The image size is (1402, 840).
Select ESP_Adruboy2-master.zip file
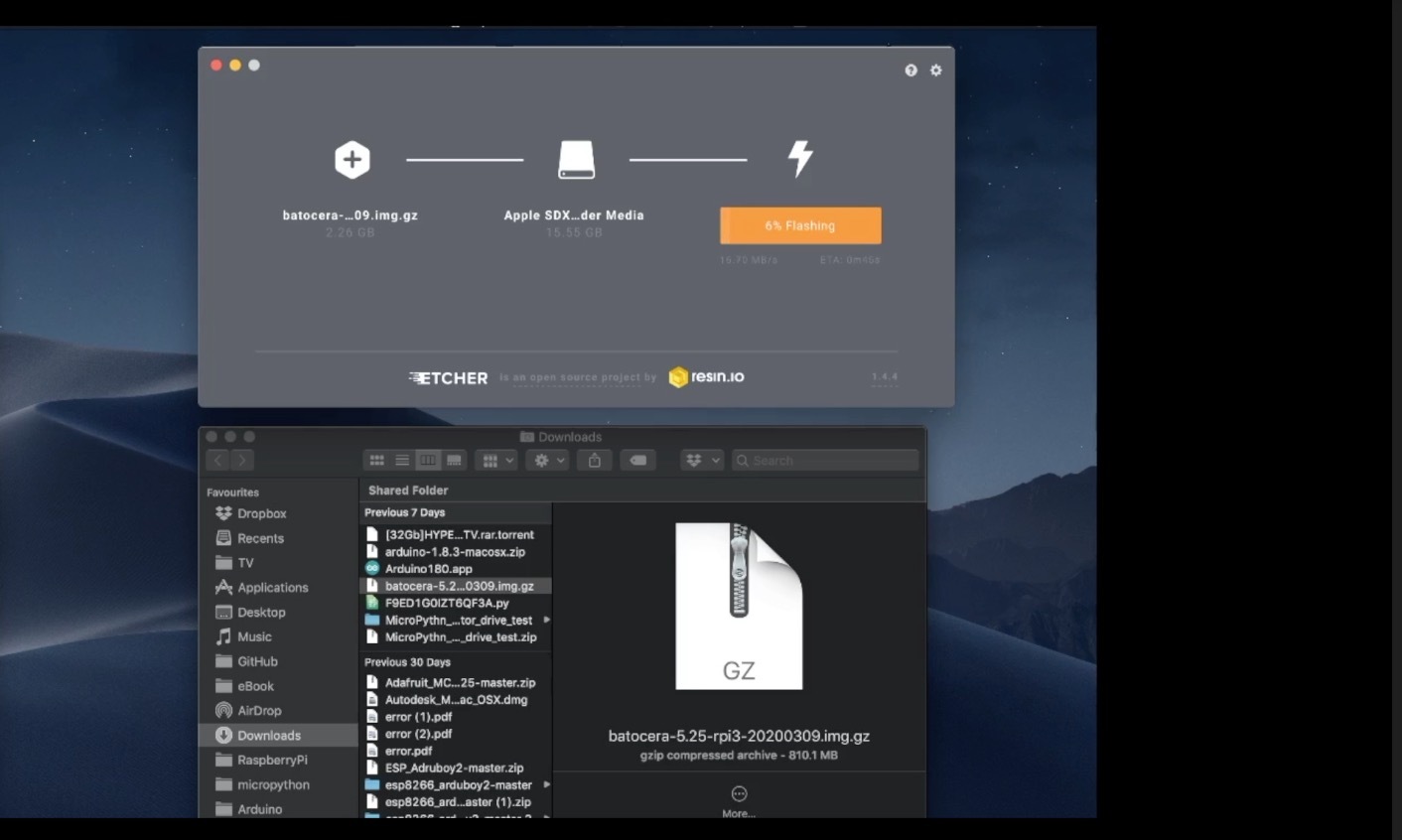[x=455, y=768]
